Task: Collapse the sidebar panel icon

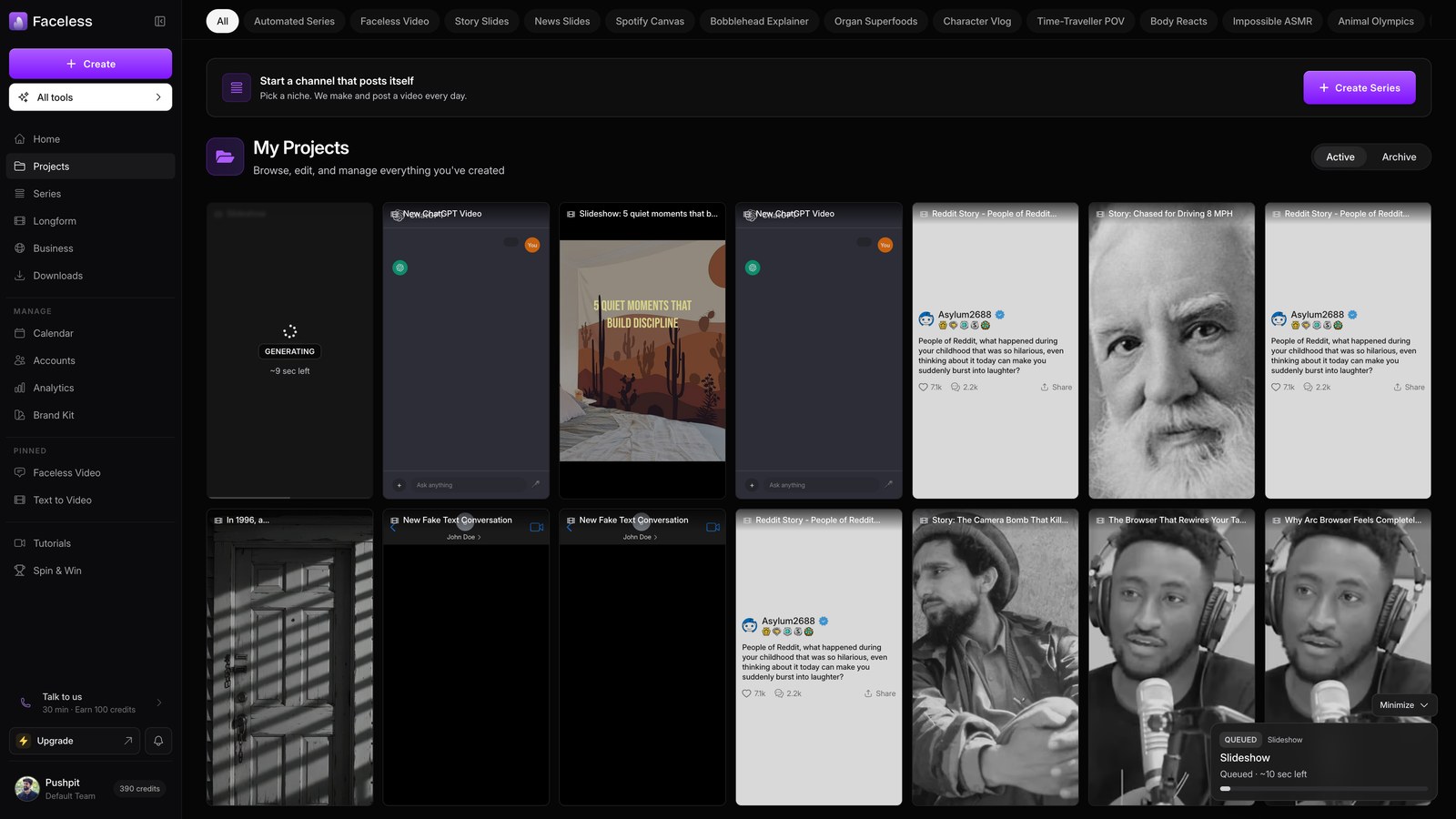Action: click(160, 21)
